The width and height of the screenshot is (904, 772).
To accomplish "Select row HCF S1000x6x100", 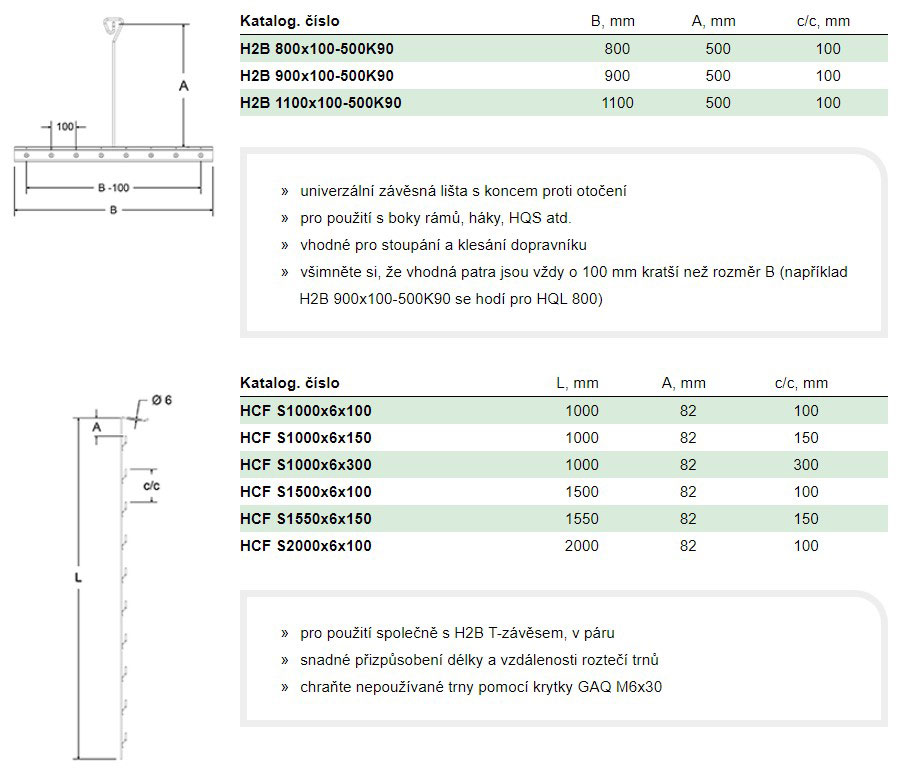I will click(563, 411).
